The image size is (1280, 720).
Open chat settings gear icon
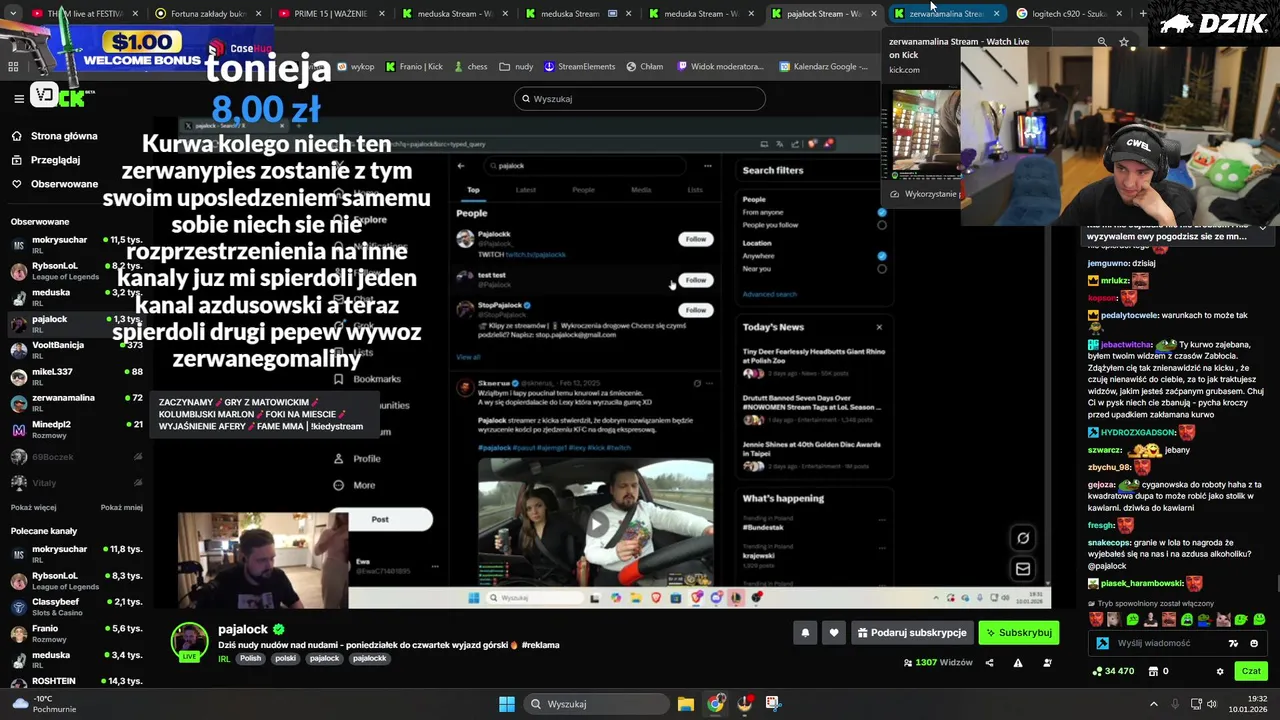click(1219, 671)
